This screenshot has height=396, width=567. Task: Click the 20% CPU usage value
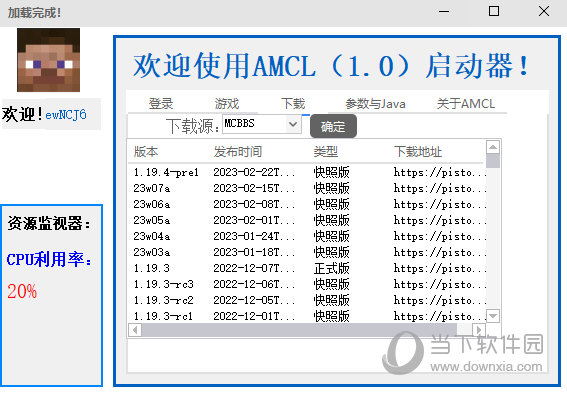(22, 291)
